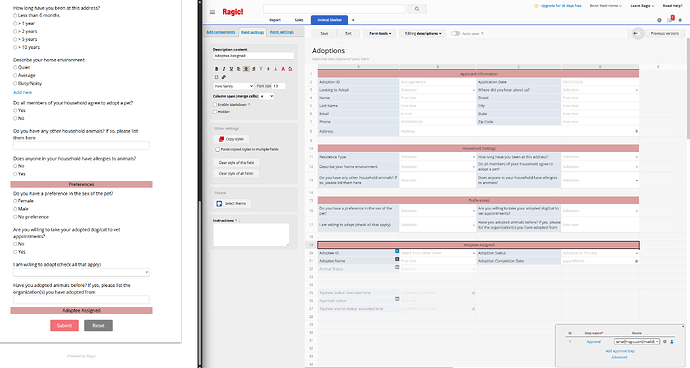
Task: Open the Animal Shelter tab
Action: click(329, 20)
